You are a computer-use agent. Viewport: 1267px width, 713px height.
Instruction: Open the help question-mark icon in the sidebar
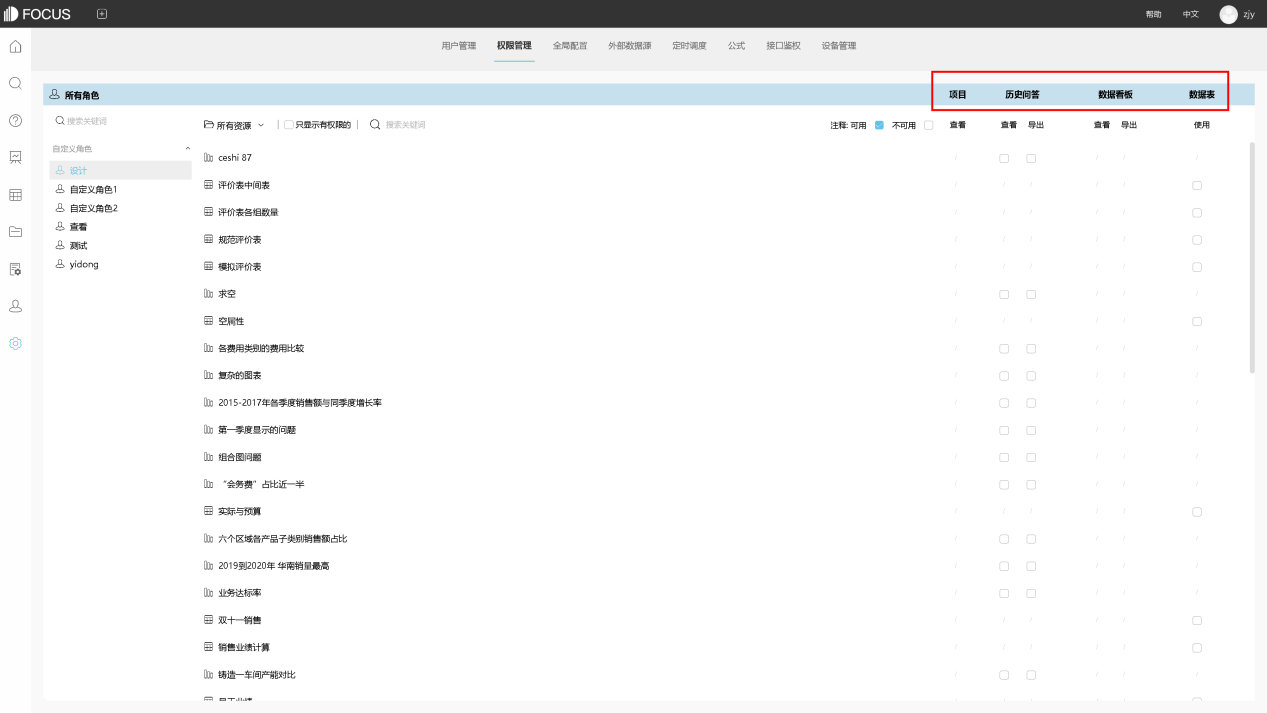point(14,120)
